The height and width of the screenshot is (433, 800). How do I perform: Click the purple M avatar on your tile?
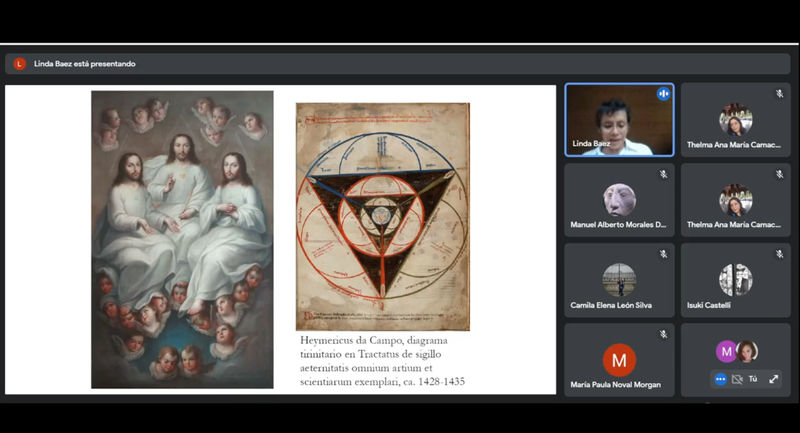tap(726, 351)
